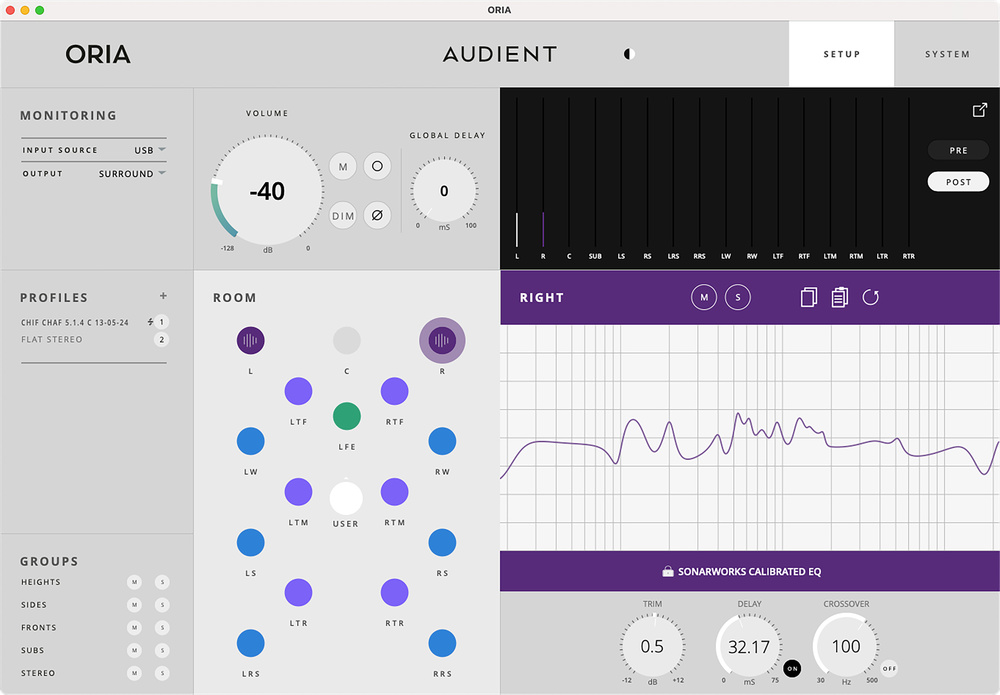
Task: Open the Output Surround dropdown
Action: click(132, 174)
